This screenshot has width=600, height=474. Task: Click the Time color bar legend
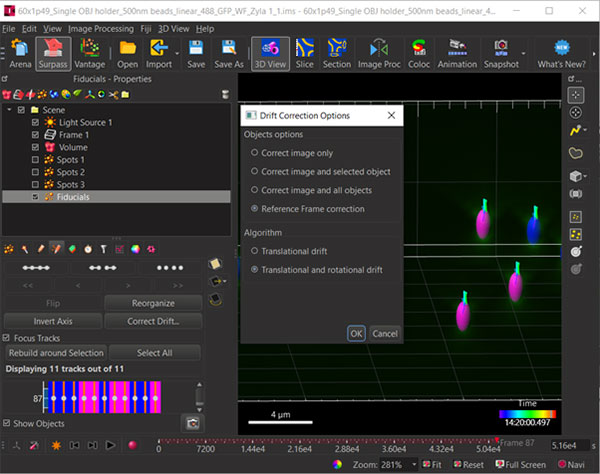(x=527, y=414)
